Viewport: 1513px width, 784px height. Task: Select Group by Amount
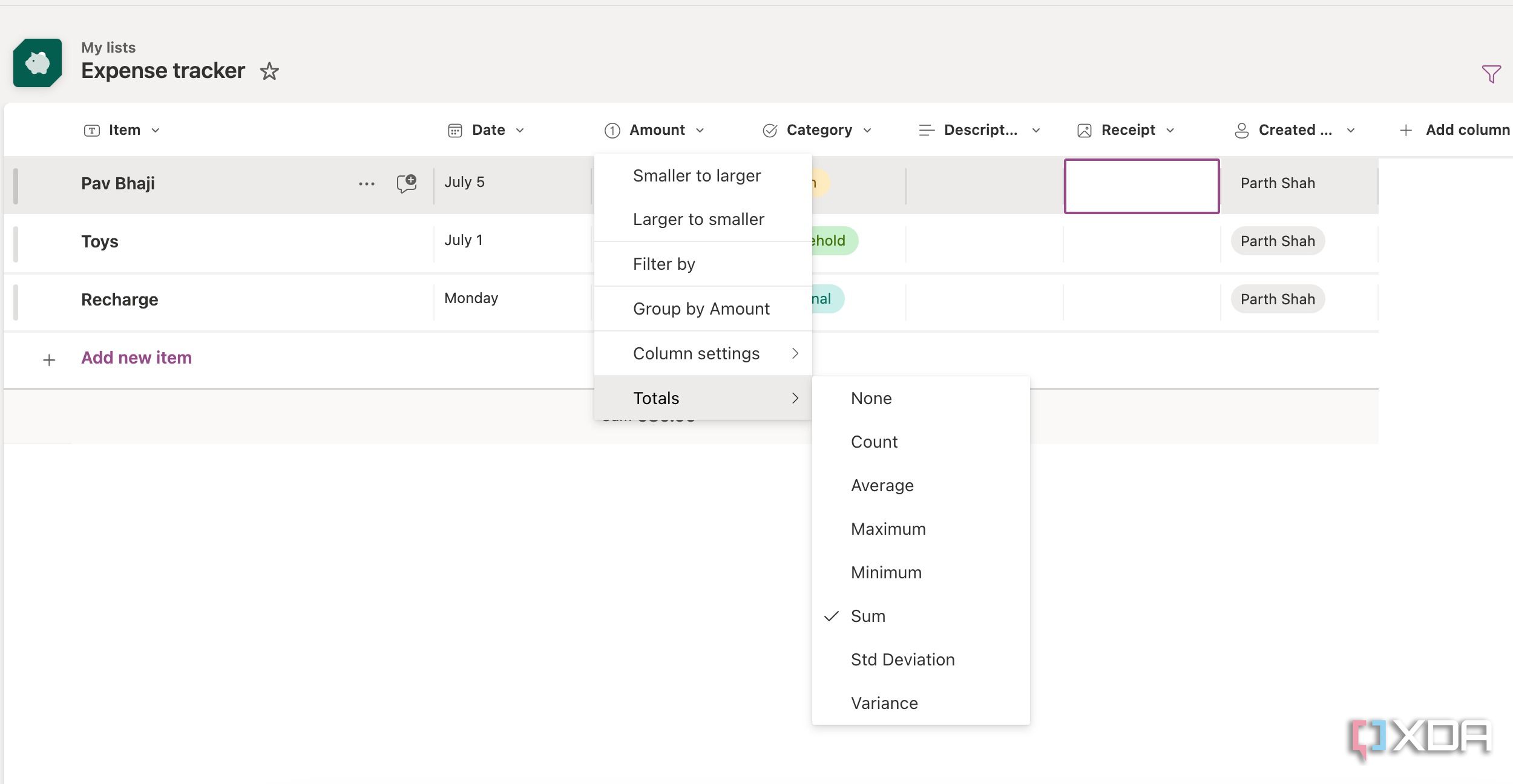703,309
